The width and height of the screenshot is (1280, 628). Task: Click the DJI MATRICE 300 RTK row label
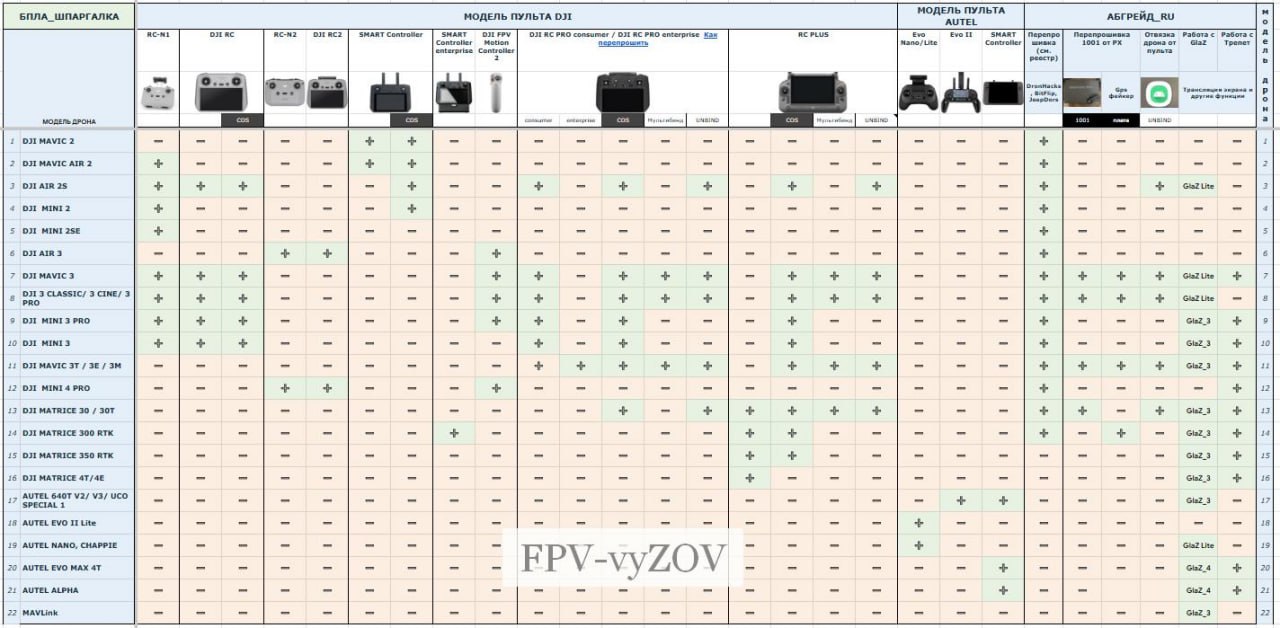[x=68, y=433]
